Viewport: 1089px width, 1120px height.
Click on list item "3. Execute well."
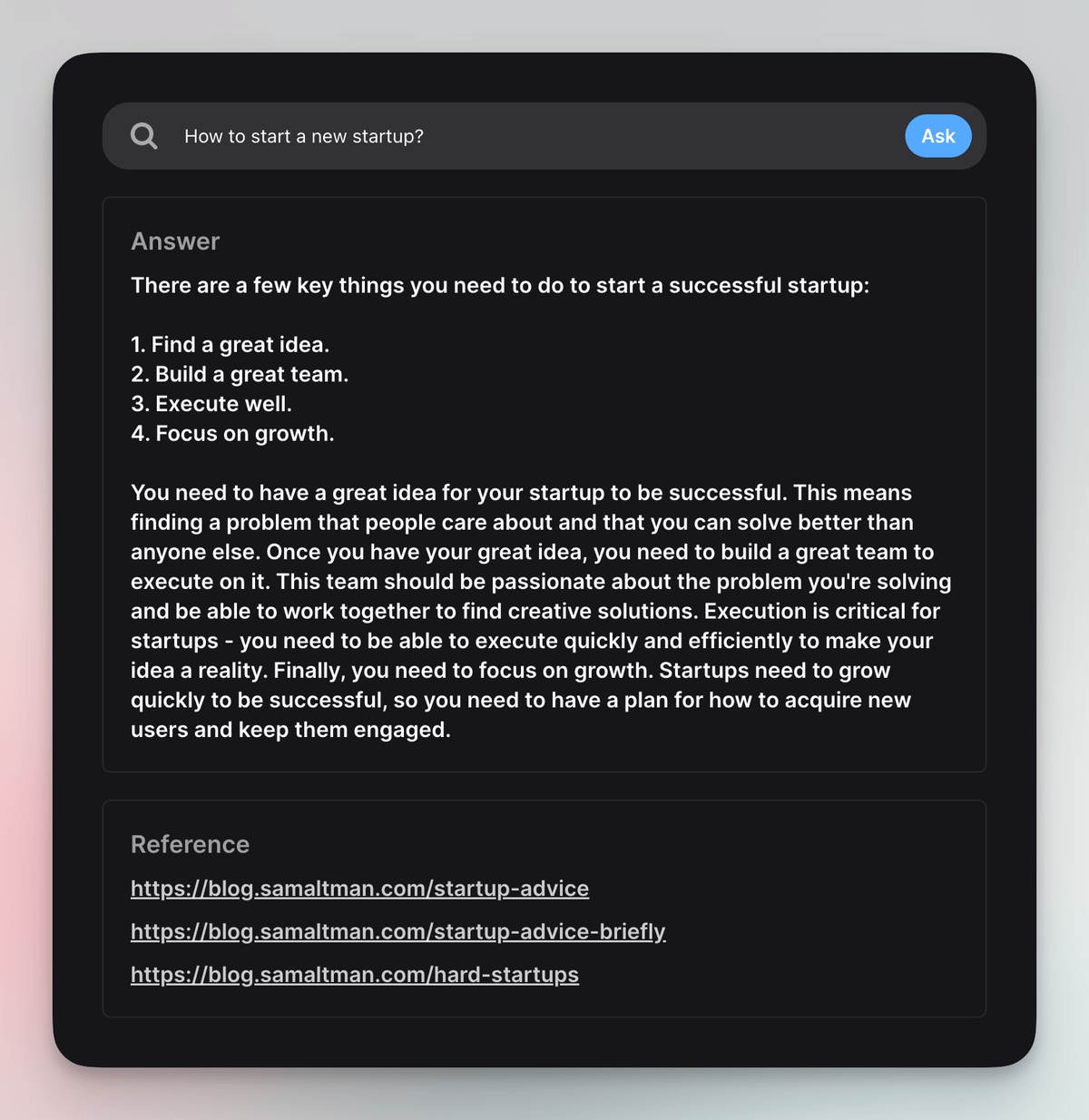211,404
